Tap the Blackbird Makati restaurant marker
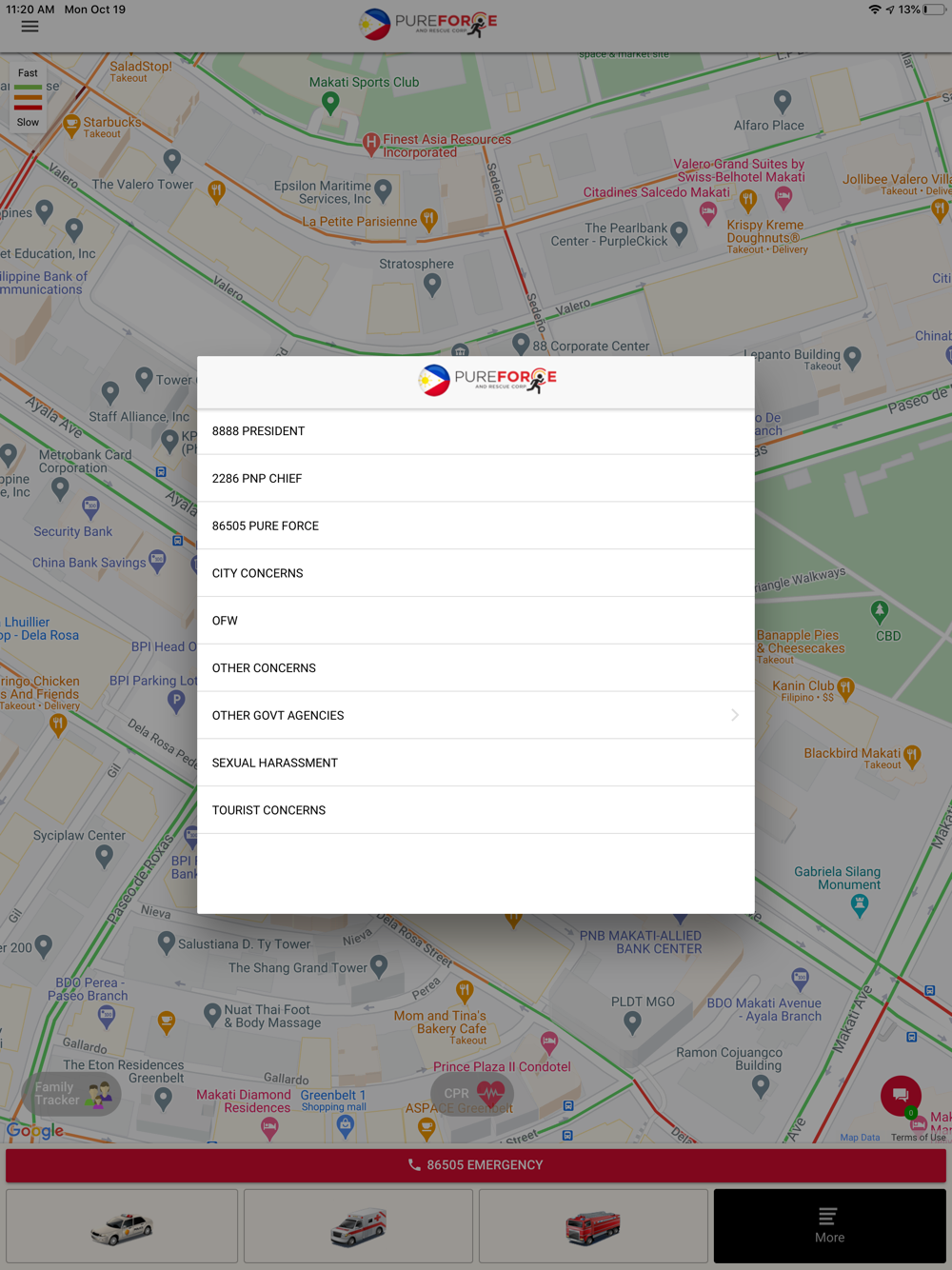Image resolution: width=952 pixels, height=1270 pixels. coord(912,756)
